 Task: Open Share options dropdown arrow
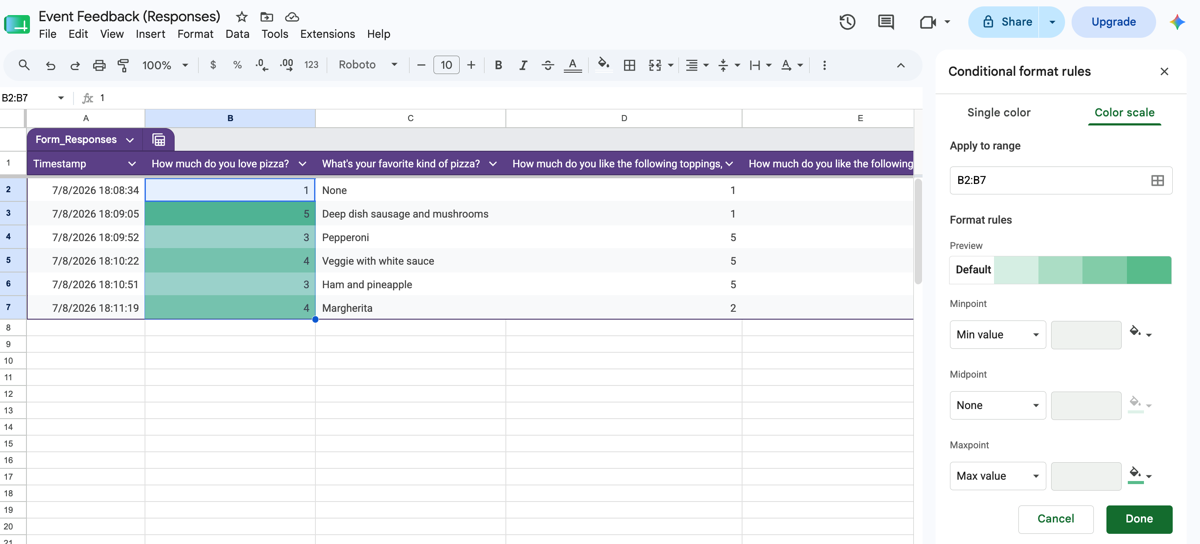tap(1052, 22)
